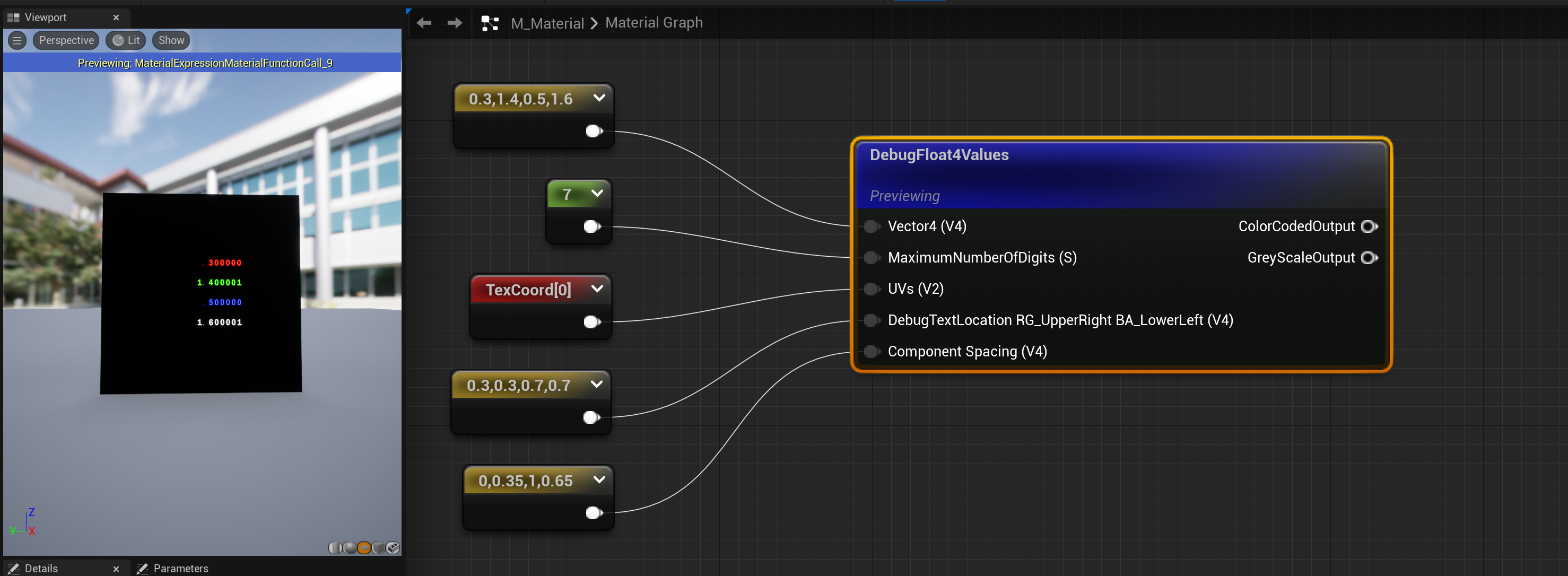
Task: Collapse the TexCoord[0] node chevron
Action: pyautogui.click(x=597, y=289)
